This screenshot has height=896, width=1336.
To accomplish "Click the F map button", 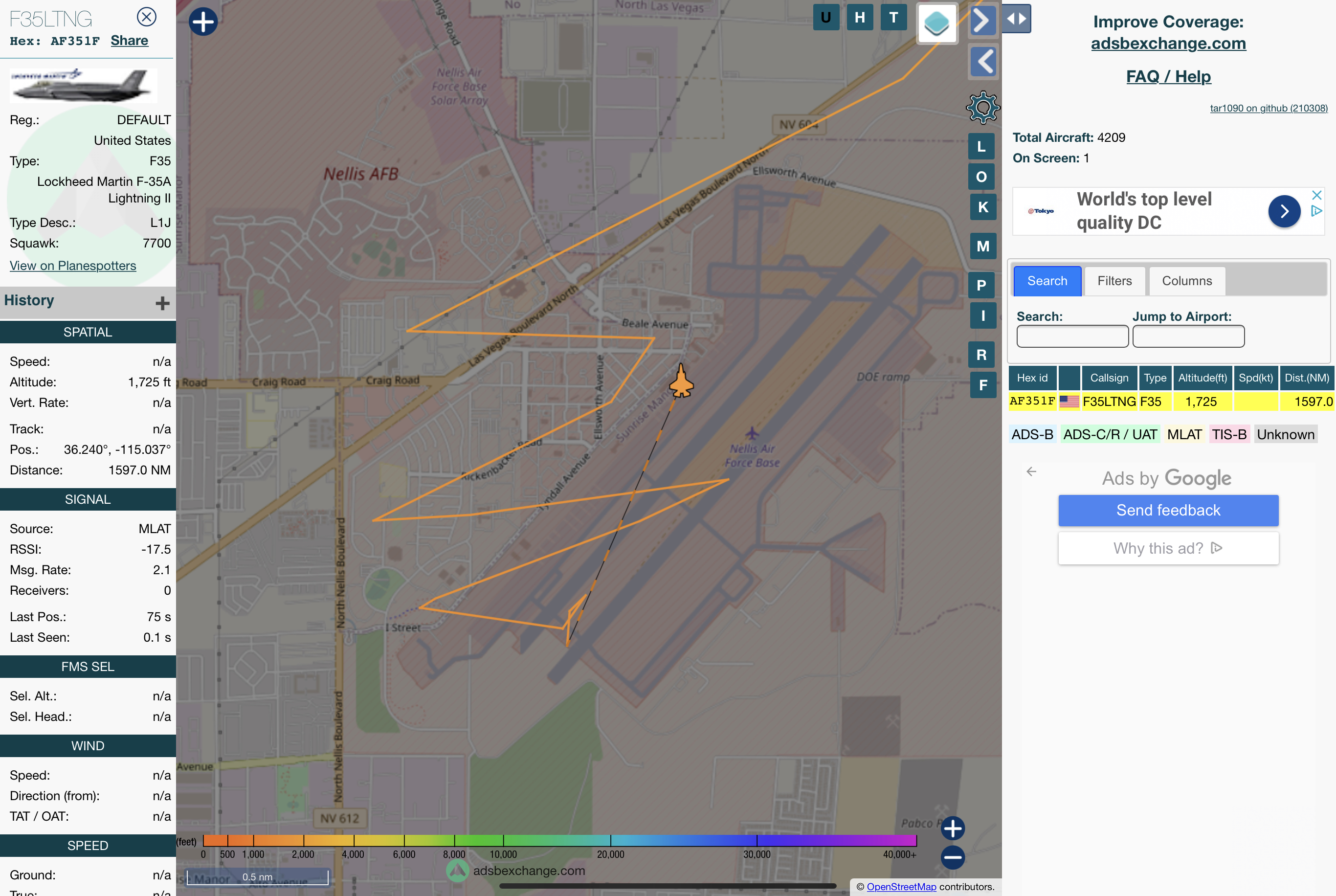I will (983, 385).
